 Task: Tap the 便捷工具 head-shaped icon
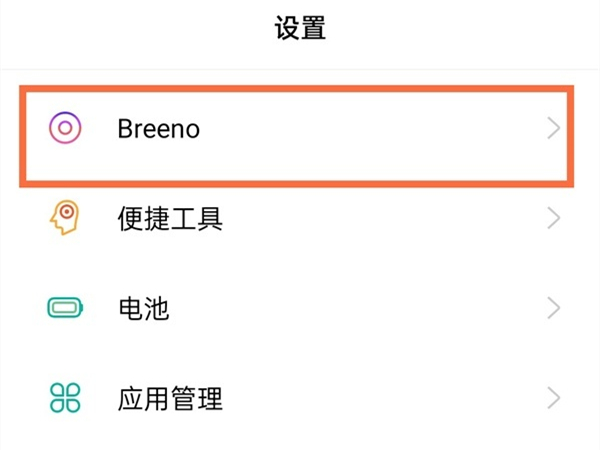tap(65, 218)
